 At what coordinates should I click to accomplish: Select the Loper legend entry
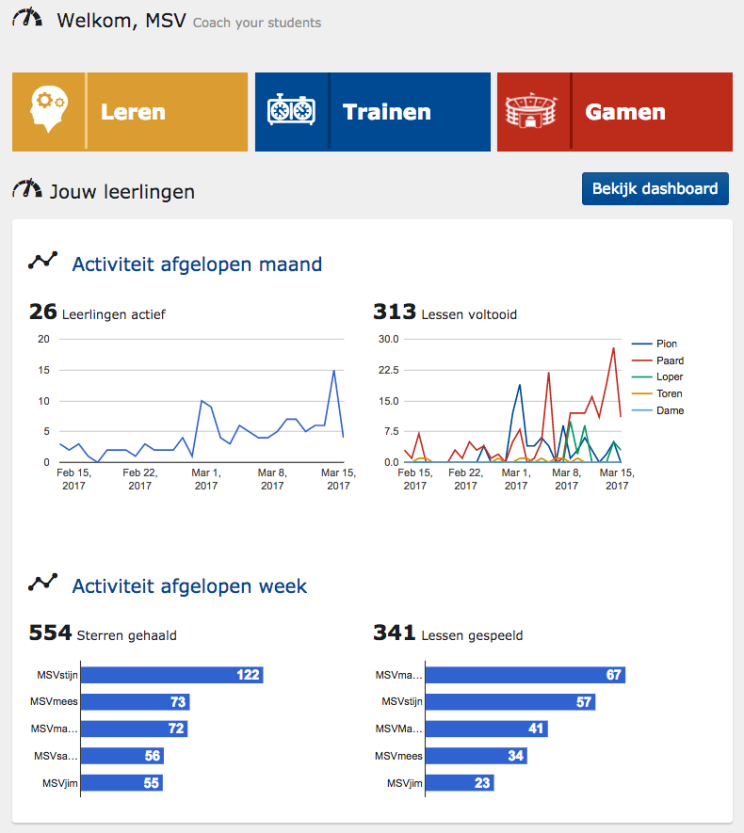tap(657, 377)
